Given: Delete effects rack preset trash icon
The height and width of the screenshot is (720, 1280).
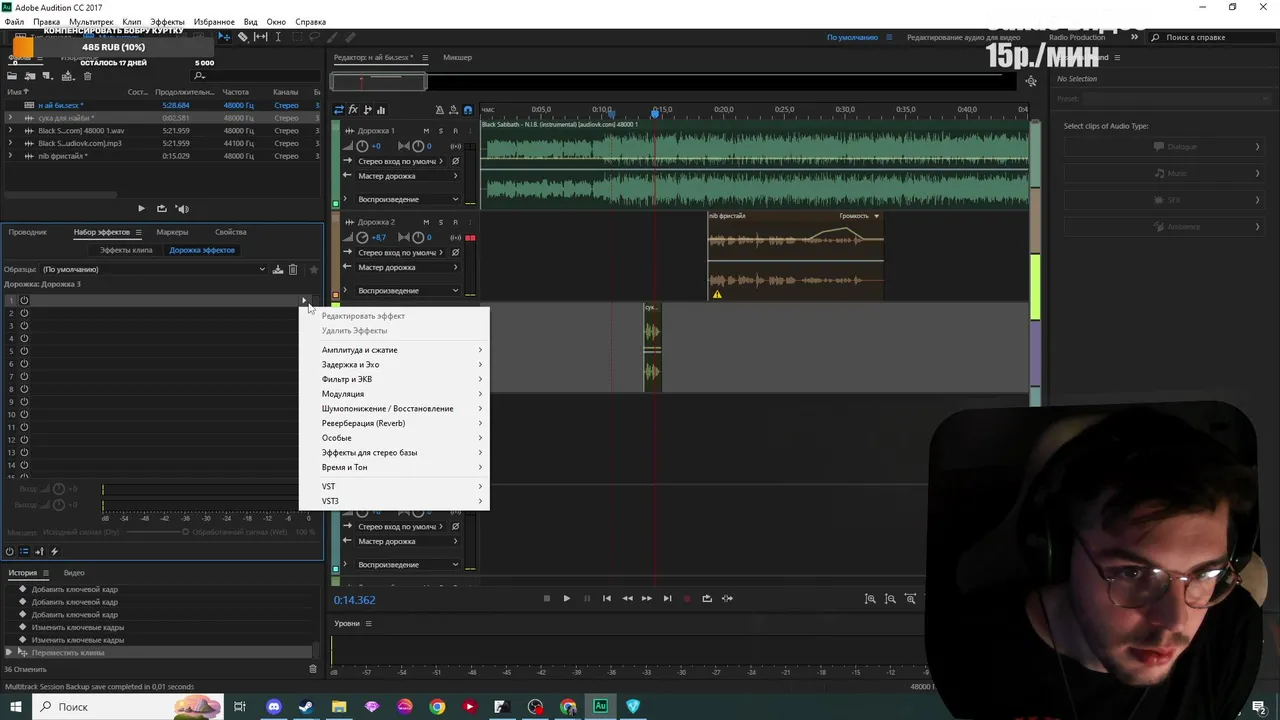Looking at the screenshot, I should pyautogui.click(x=293, y=269).
